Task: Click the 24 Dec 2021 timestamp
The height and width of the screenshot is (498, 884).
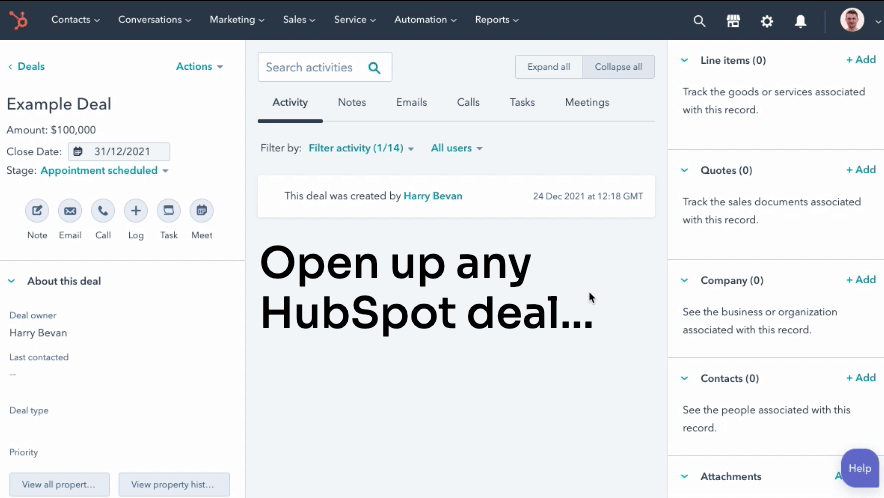Action: pos(587,196)
